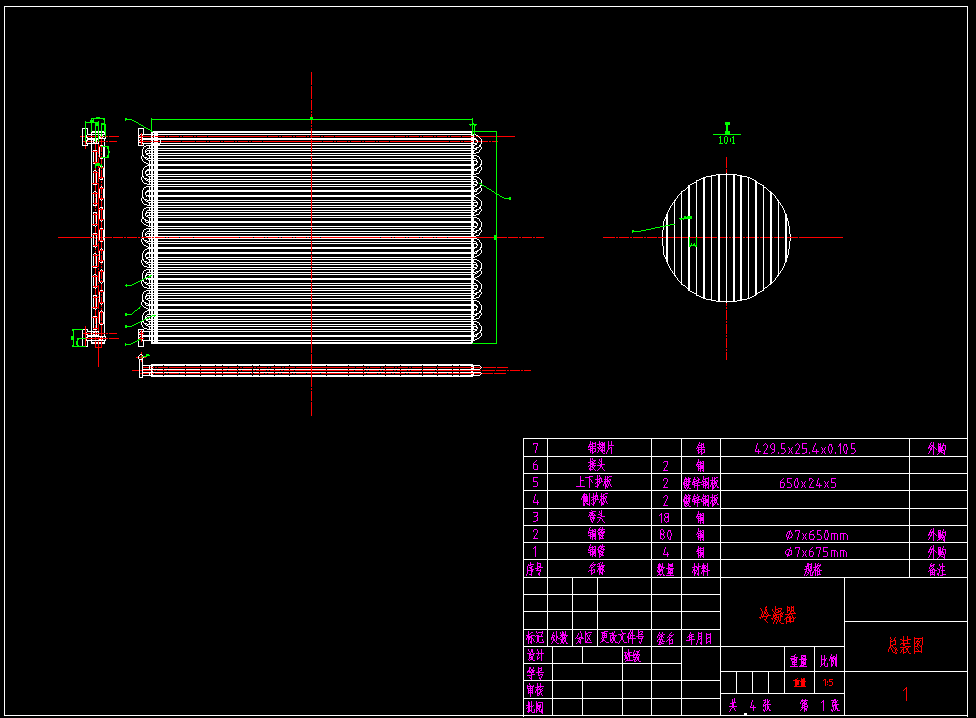This screenshot has height=718, width=976.
Task: Select the bottom plan view of the condenser
Action: point(310,370)
